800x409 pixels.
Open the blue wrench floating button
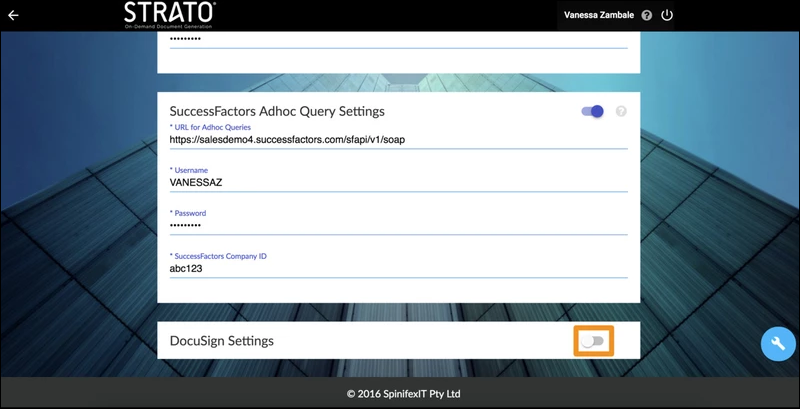point(778,343)
